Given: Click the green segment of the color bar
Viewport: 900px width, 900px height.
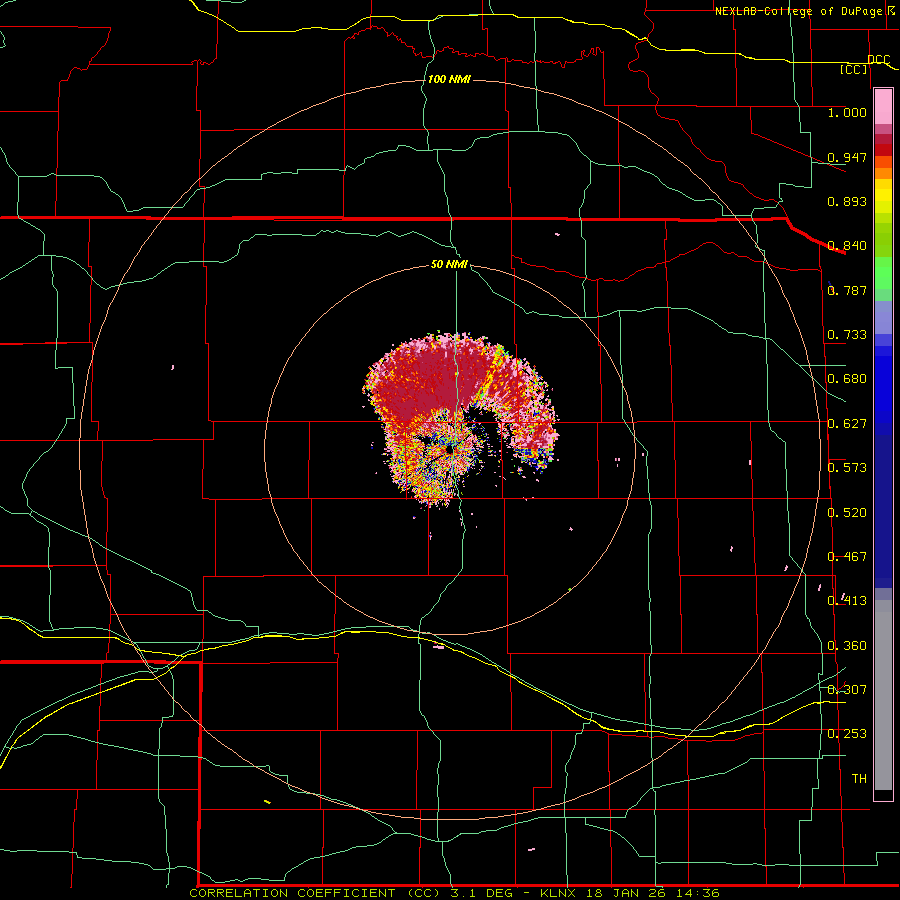Looking at the screenshot, I should click(x=883, y=274).
